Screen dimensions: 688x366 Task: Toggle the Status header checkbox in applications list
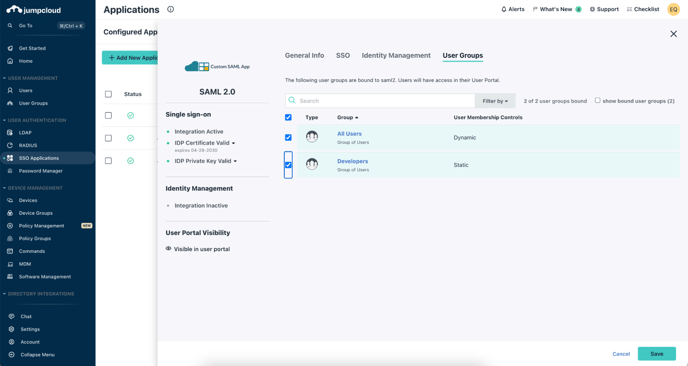point(108,94)
